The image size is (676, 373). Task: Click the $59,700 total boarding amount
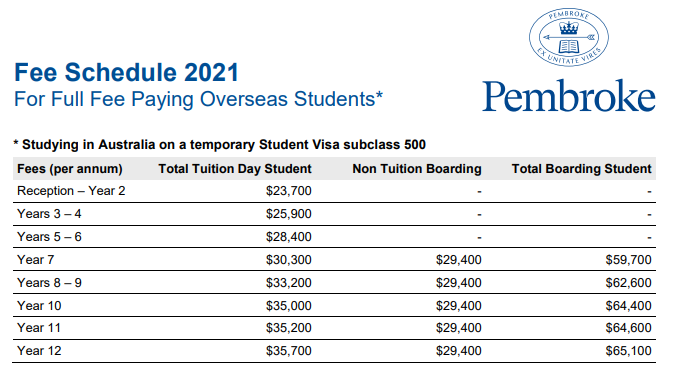[628, 260]
